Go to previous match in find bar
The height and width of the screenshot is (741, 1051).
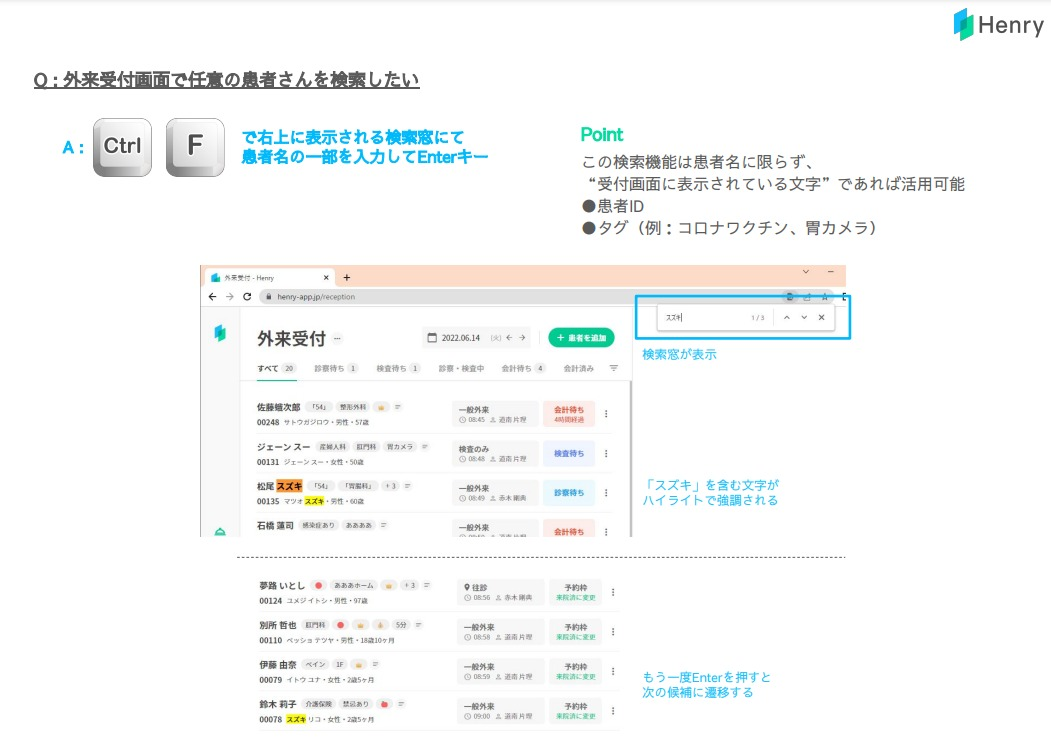[787, 318]
